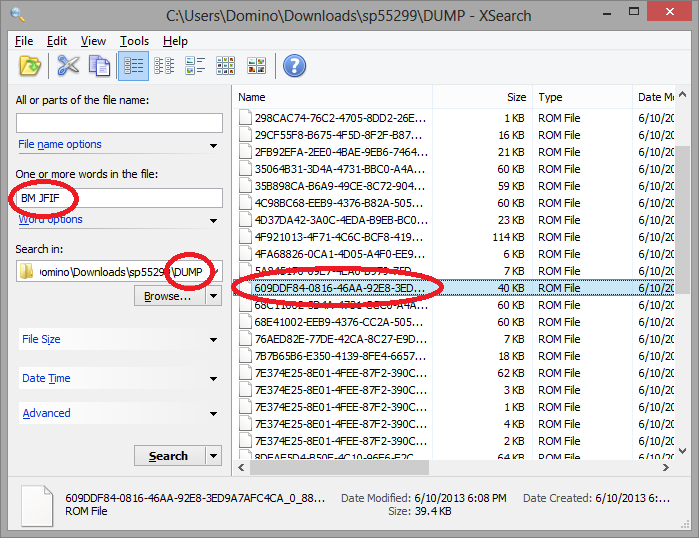Expand Word options arrow
The image size is (699, 538).
214,221
